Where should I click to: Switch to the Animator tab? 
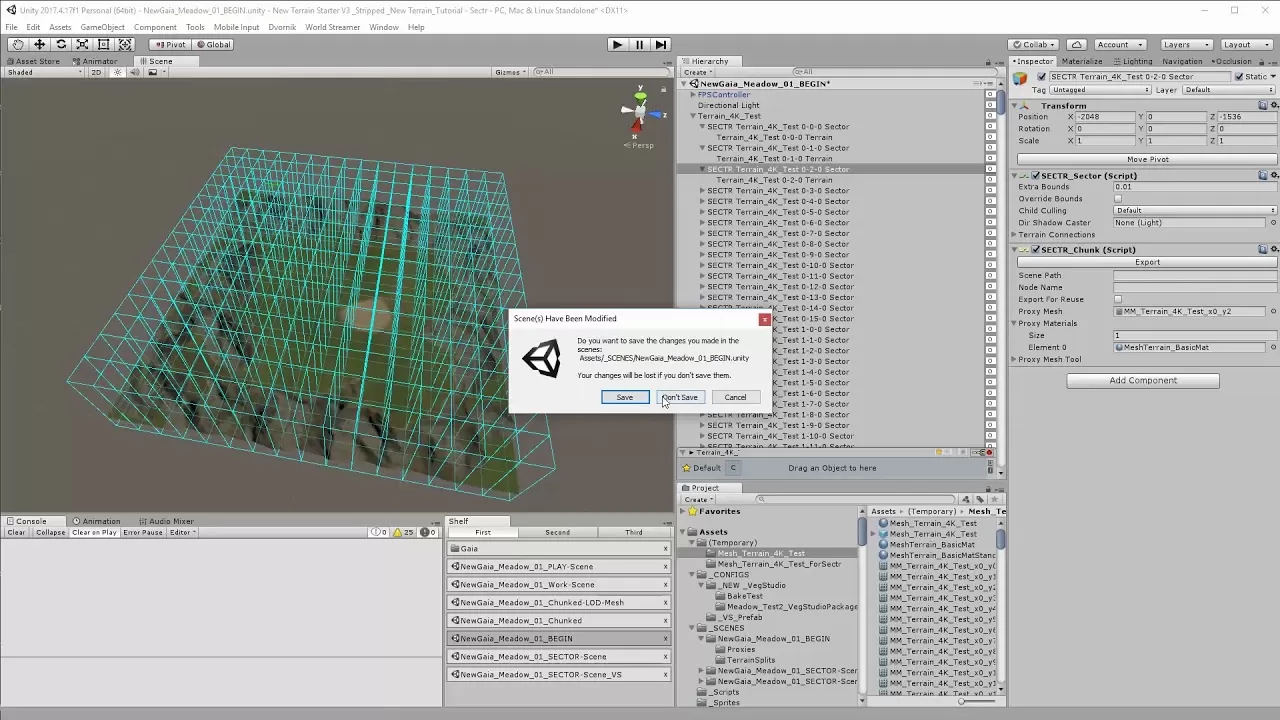point(95,61)
